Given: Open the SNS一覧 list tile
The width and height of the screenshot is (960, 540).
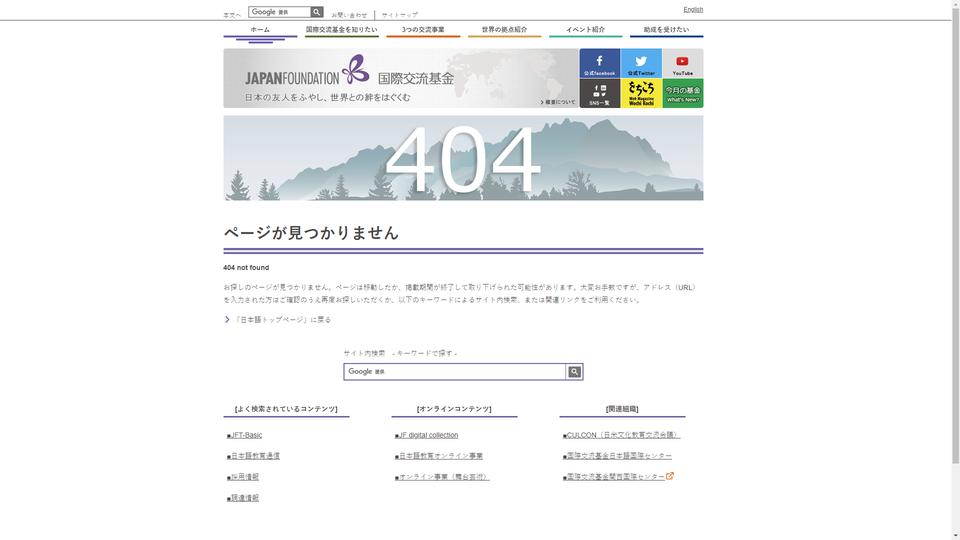Looking at the screenshot, I should click(599, 93).
